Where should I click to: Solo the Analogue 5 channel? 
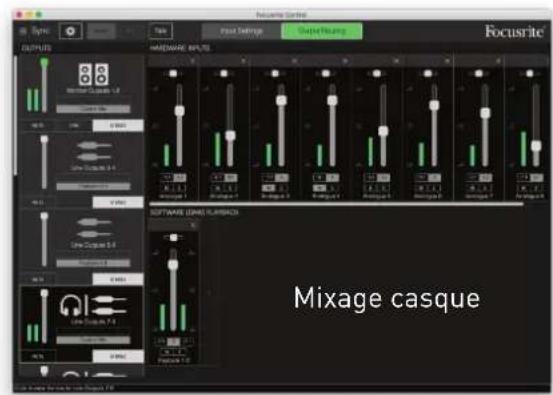point(384,188)
